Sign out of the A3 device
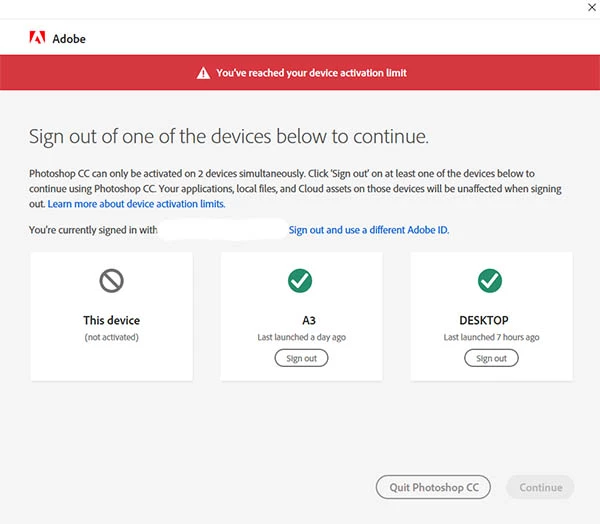 pyautogui.click(x=301, y=358)
